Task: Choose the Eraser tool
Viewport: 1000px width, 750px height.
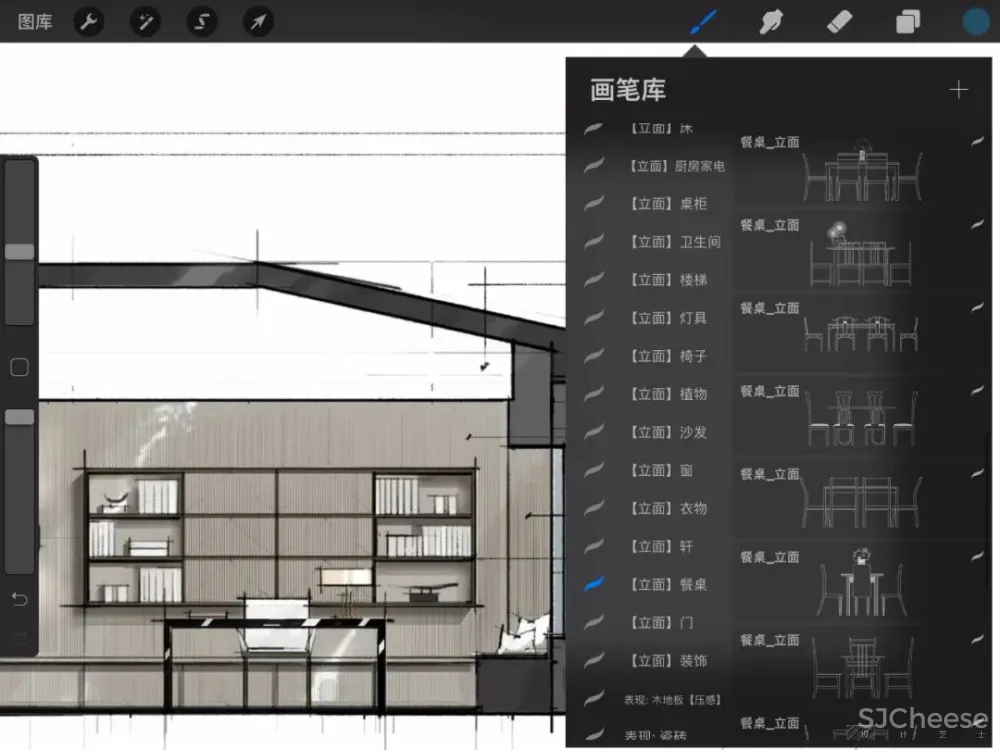Action: (838, 21)
